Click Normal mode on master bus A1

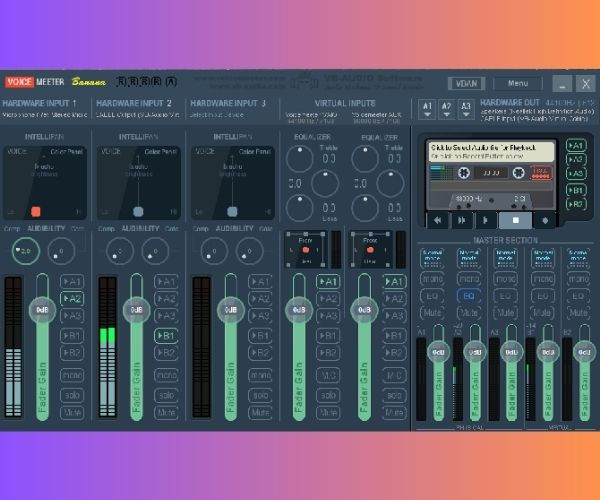432,258
